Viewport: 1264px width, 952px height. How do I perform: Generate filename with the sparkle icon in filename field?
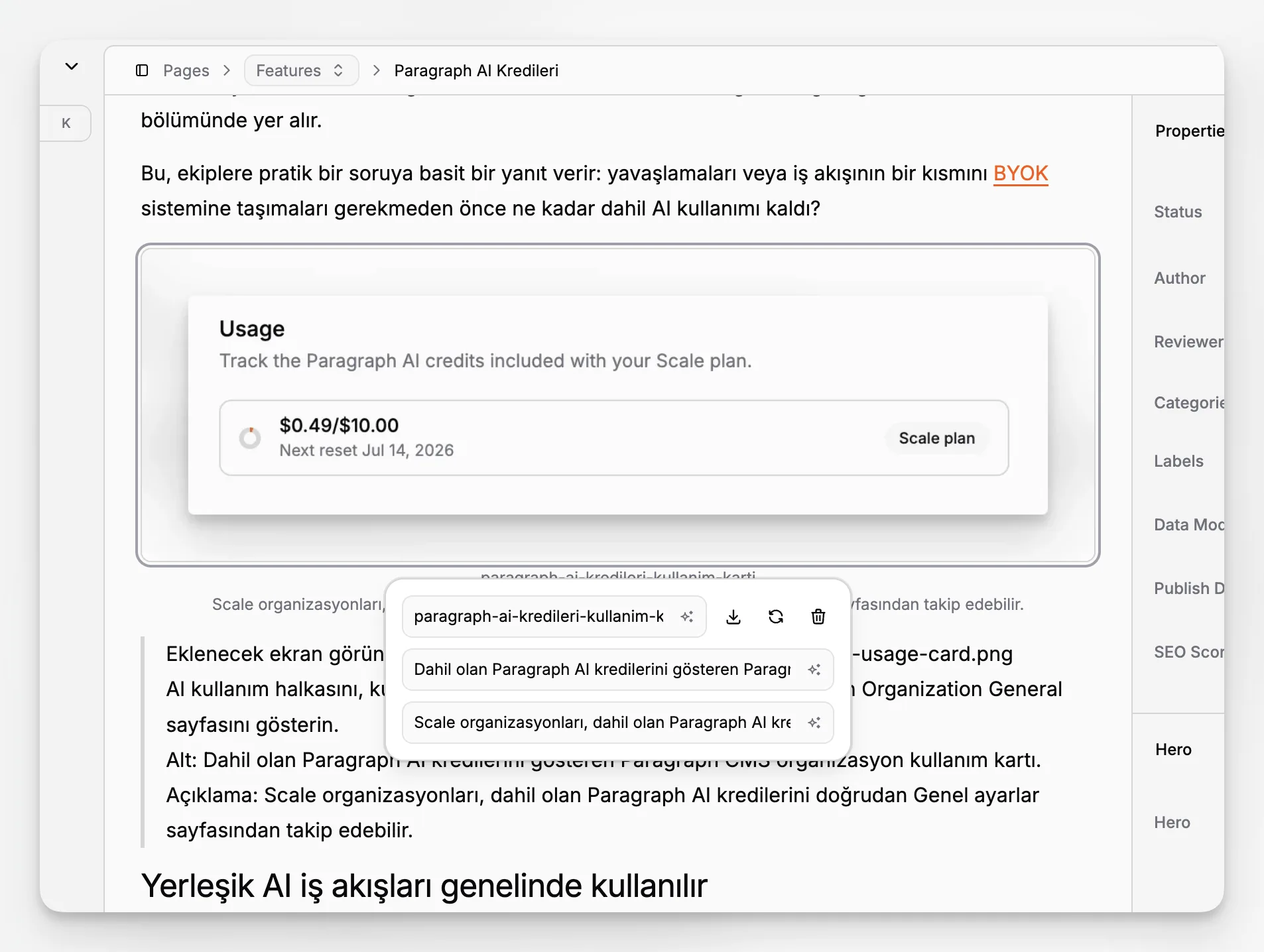[x=687, y=617]
